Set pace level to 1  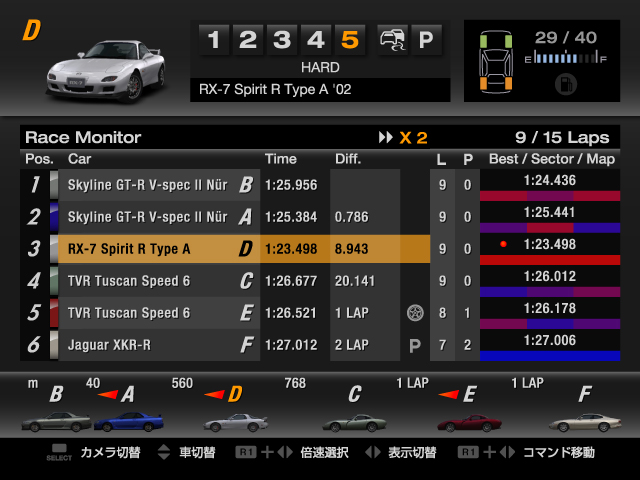[214, 40]
